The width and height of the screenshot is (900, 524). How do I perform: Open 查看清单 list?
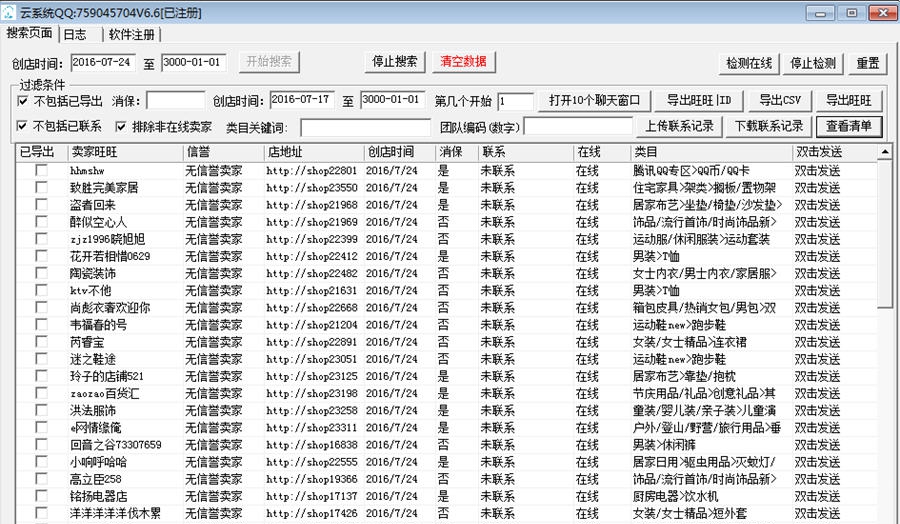click(848, 126)
